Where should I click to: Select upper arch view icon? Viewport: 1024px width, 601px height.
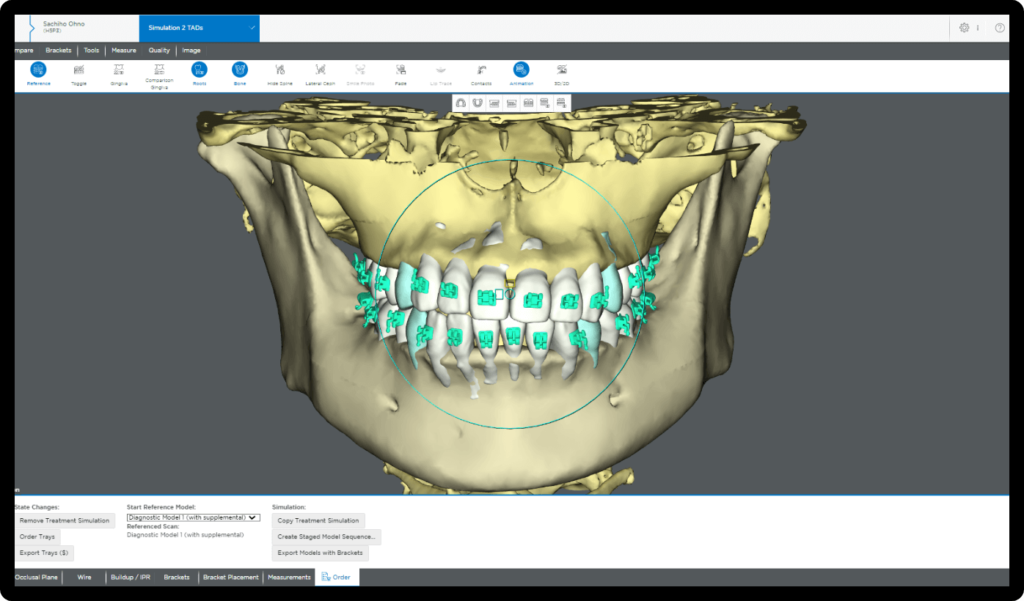[x=462, y=102]
